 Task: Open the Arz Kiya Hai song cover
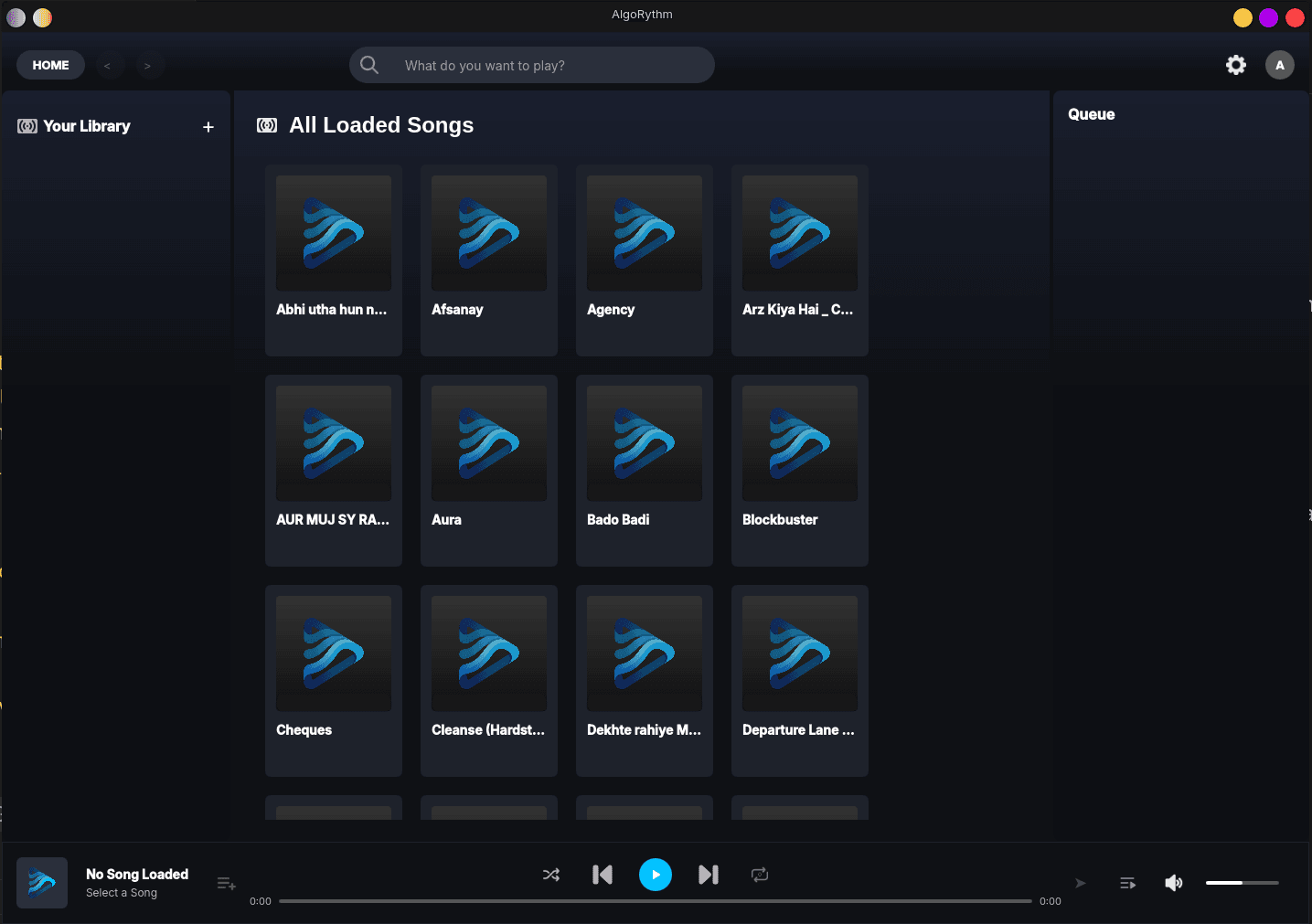coord(800,233)
